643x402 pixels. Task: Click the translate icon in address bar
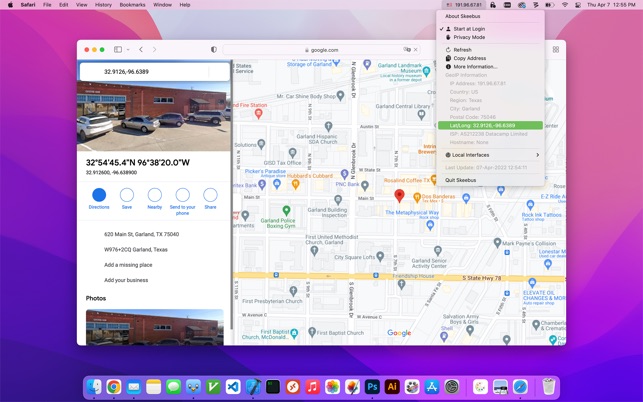point(407,50)
